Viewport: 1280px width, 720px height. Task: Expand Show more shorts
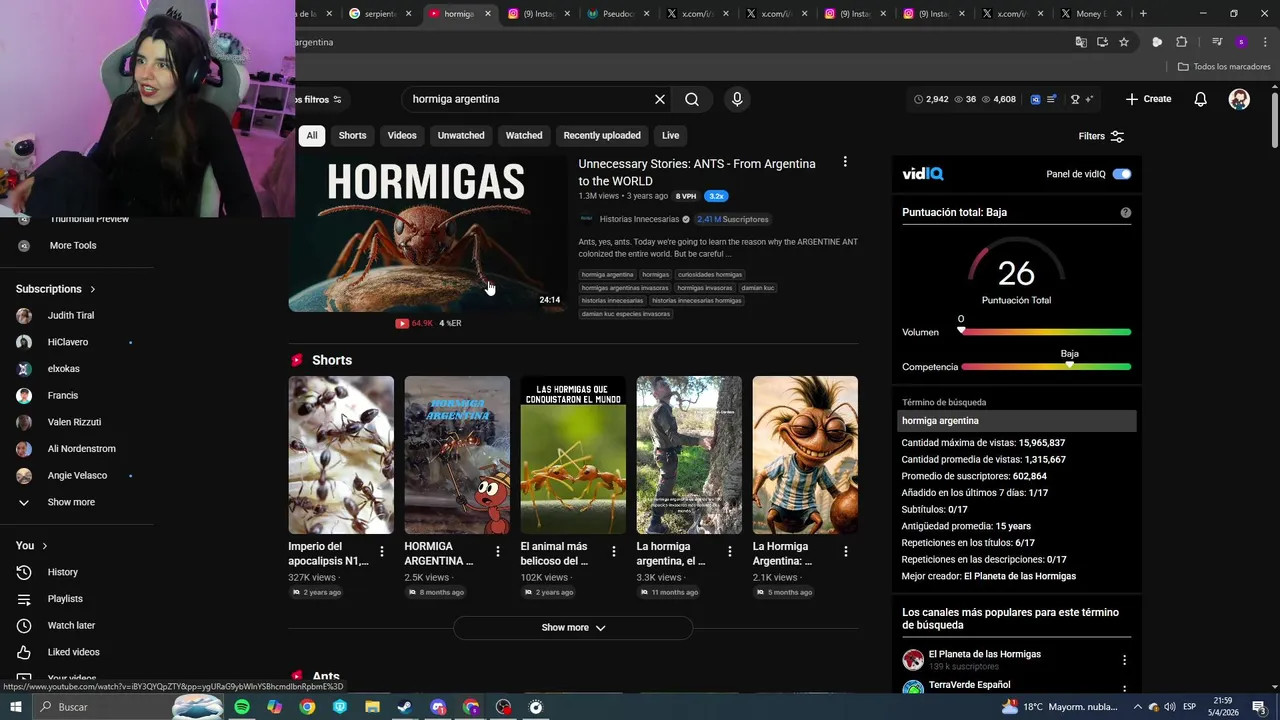click(x=573, y=627)
